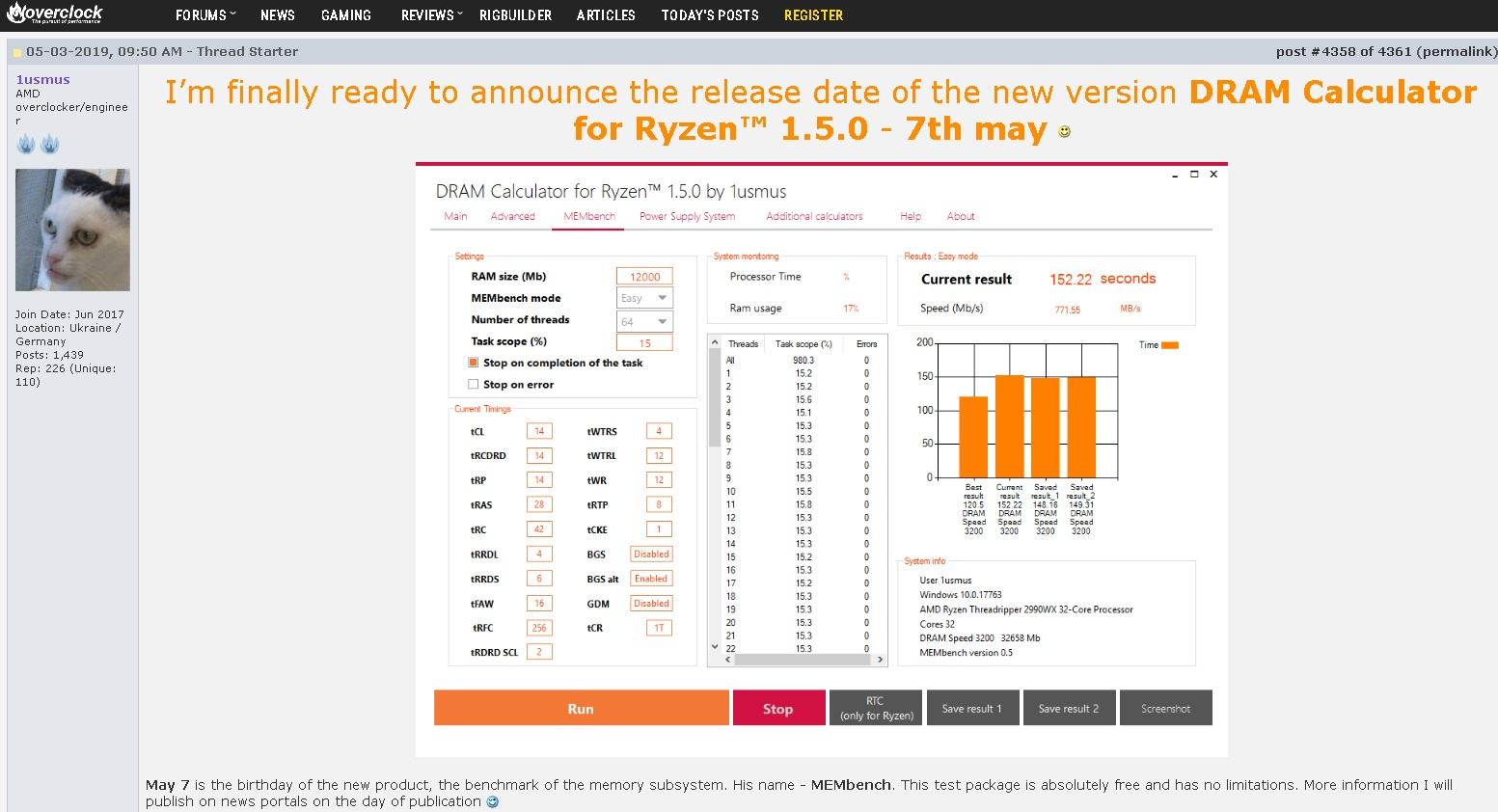This screenshot has height=812, width=1498.
Task: Click threads list scroll down arrow
Action: pyautogui.click(x=715, y=647)
